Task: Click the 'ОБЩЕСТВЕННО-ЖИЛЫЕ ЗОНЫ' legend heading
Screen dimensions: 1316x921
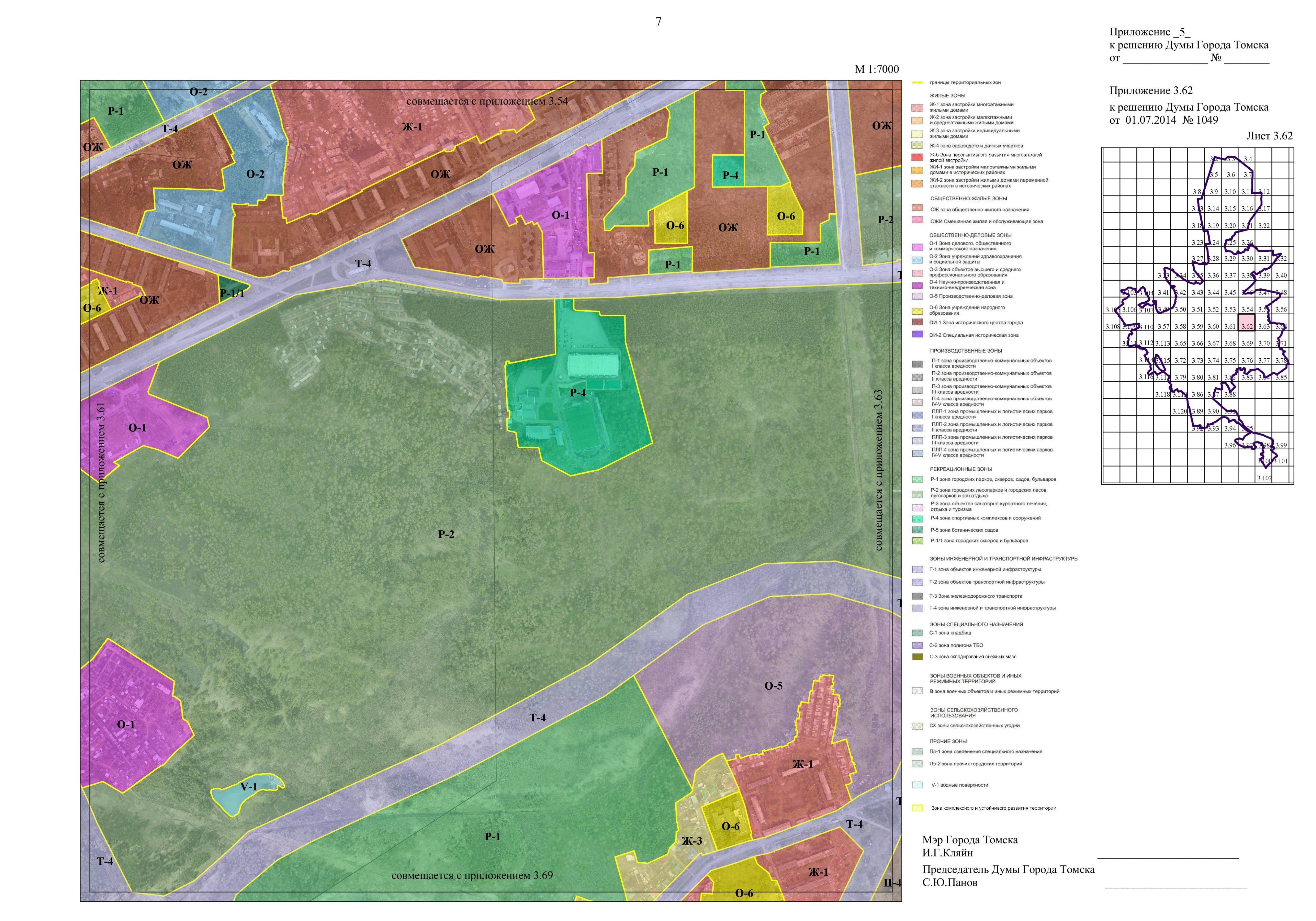Action: pyautogui.click(x=969, y=198)
